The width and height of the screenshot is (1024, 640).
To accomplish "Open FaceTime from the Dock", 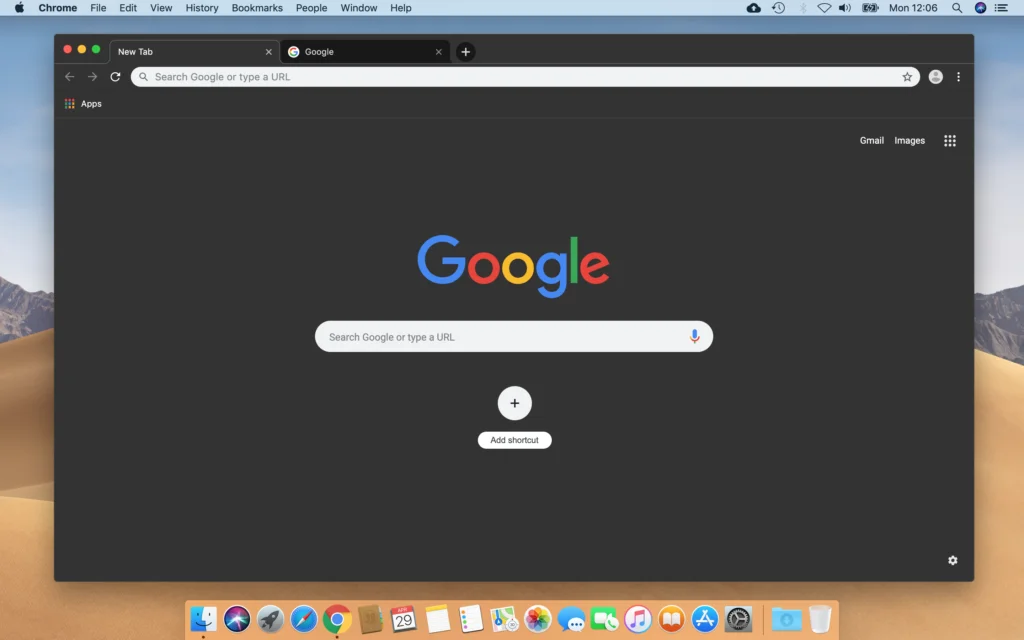I will [605, 618].
